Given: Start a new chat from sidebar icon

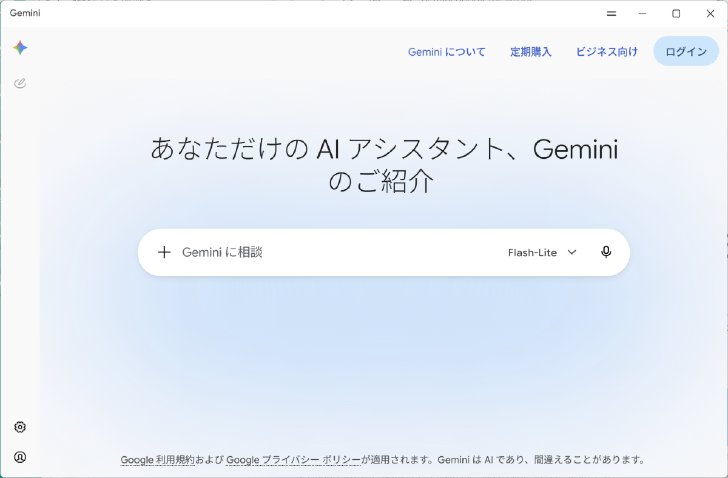Looking at the screenshot, I should (20, 83).
